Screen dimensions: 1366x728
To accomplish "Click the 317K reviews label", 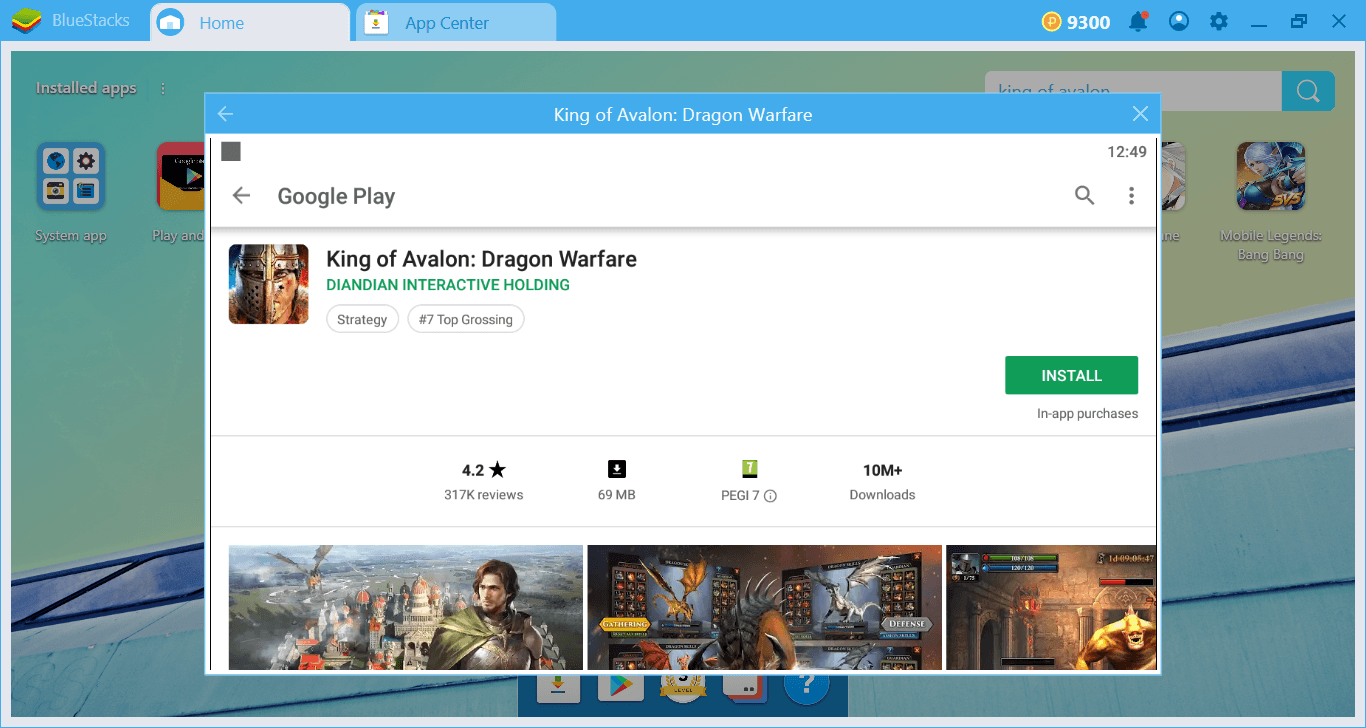I will click(x=484, y=495).
